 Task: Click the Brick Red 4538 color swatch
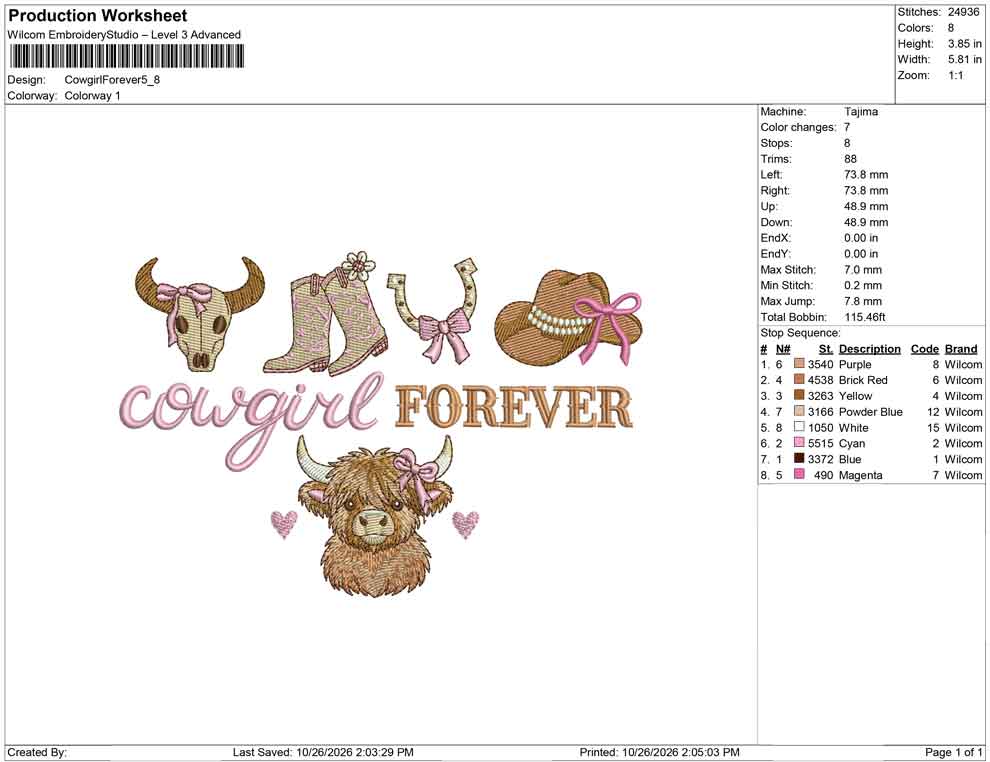pyautogui.click(x=799, y=379)
